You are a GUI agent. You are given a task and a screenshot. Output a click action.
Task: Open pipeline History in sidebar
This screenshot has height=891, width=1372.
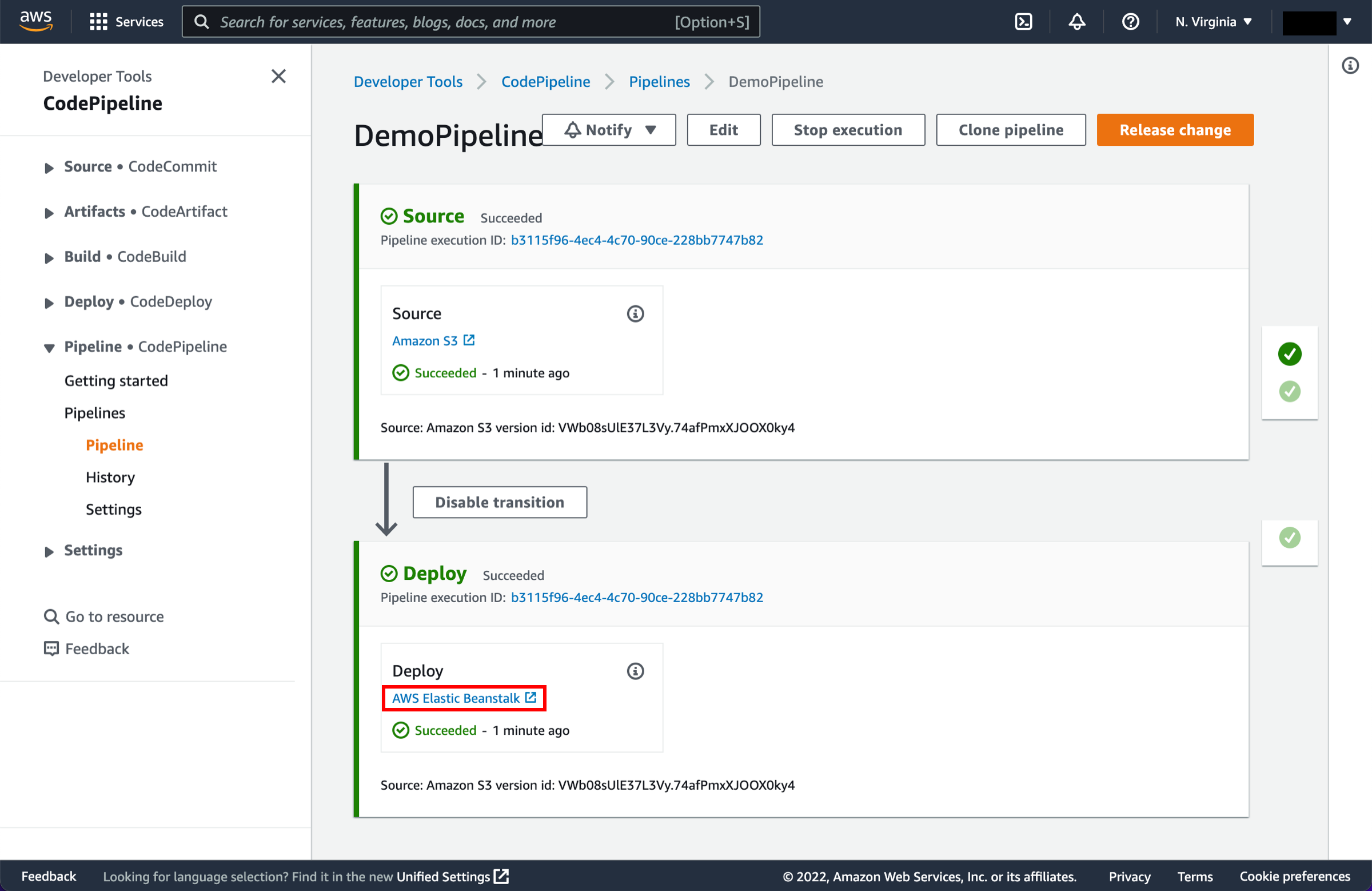pos(110,478)
